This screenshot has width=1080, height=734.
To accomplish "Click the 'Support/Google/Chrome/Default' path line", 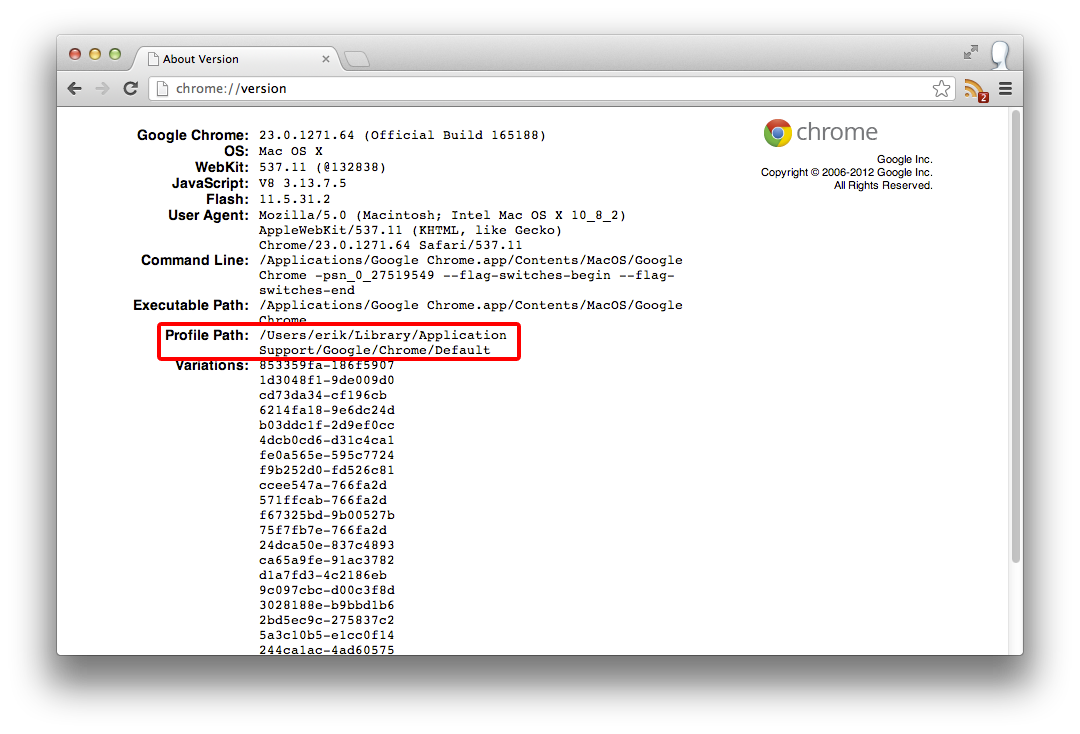I will [x=375, y=350].
